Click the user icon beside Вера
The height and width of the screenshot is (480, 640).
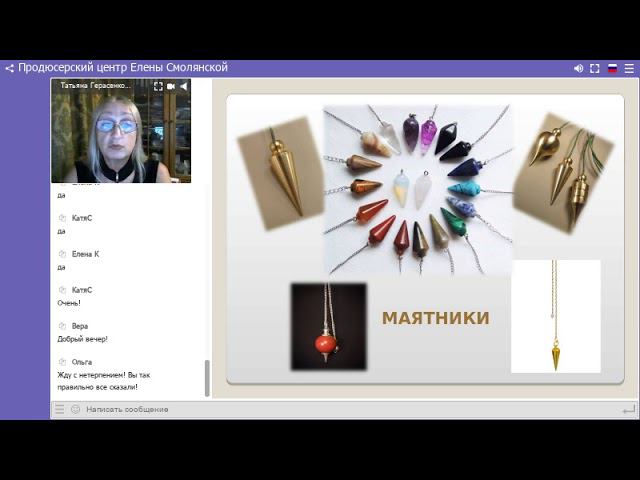(x=62, y=326)
